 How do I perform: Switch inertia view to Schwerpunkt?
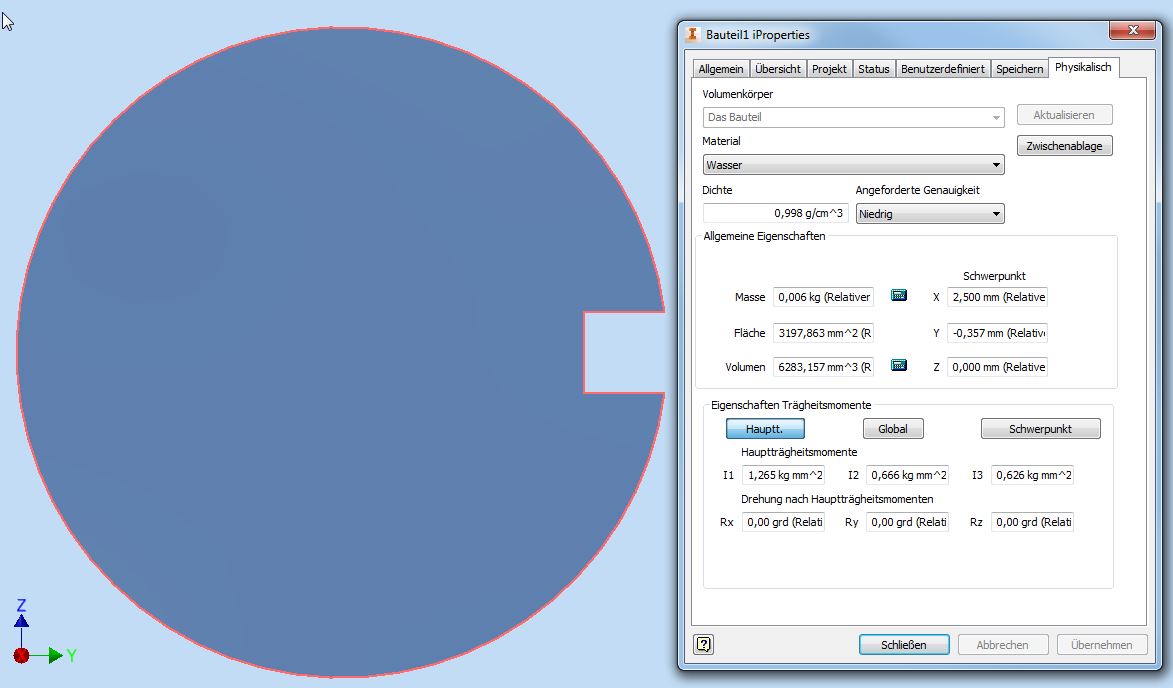(x=1040, y=429)
